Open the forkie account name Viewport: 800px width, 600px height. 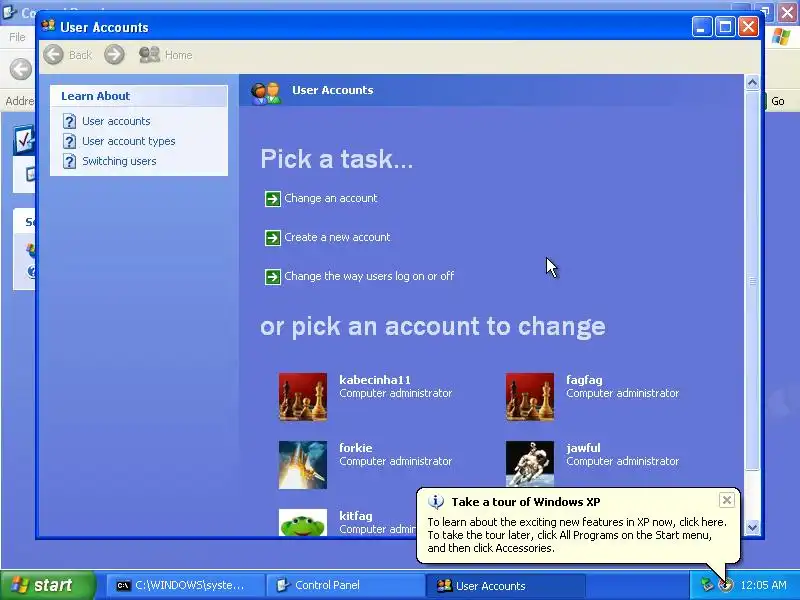pyautogui.click(x=356, y=447)
